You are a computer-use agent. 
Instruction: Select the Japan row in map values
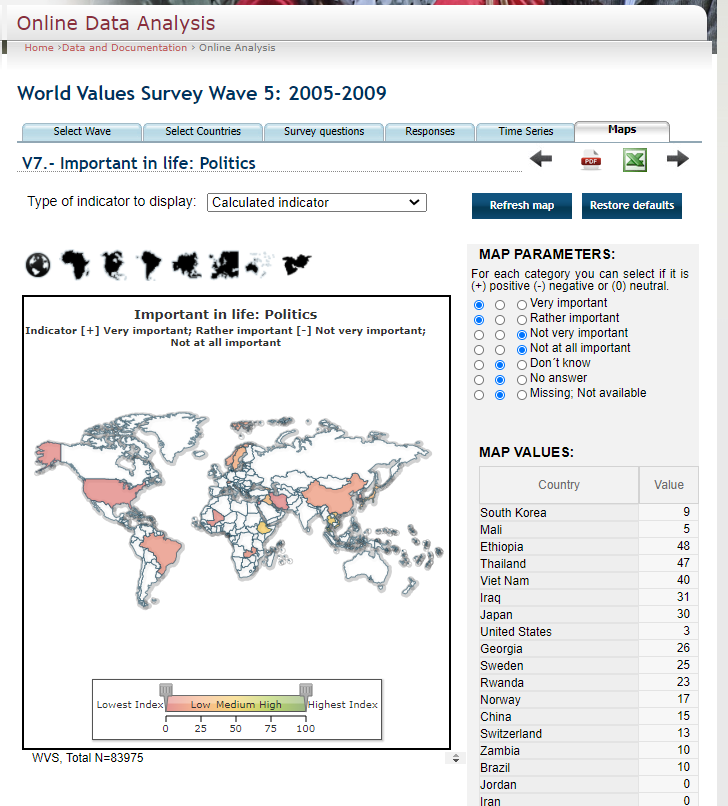(x=589, y=614)
